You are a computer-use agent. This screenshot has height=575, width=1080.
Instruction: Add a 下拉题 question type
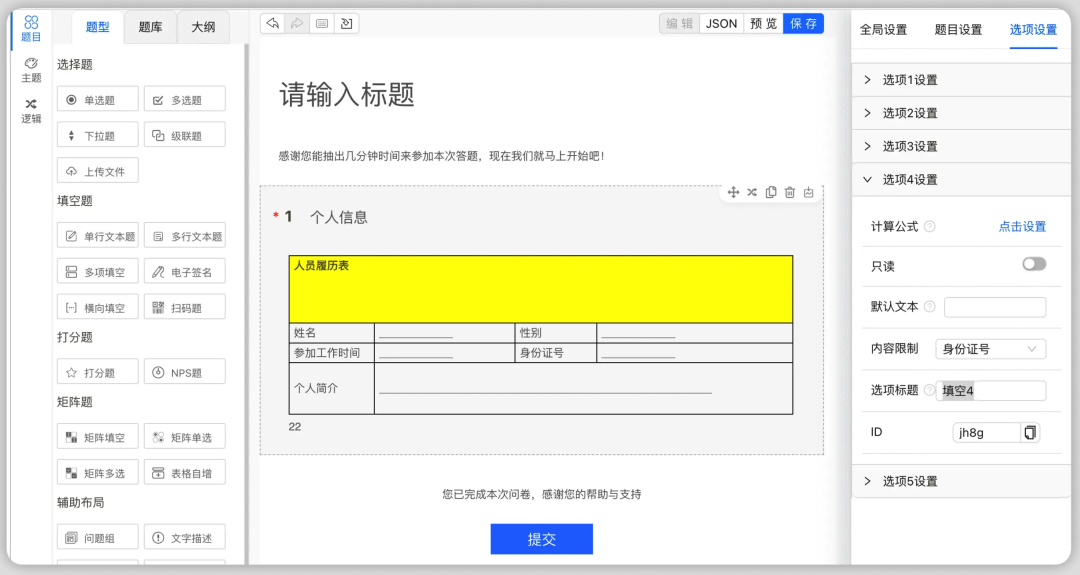click(98, 136)
